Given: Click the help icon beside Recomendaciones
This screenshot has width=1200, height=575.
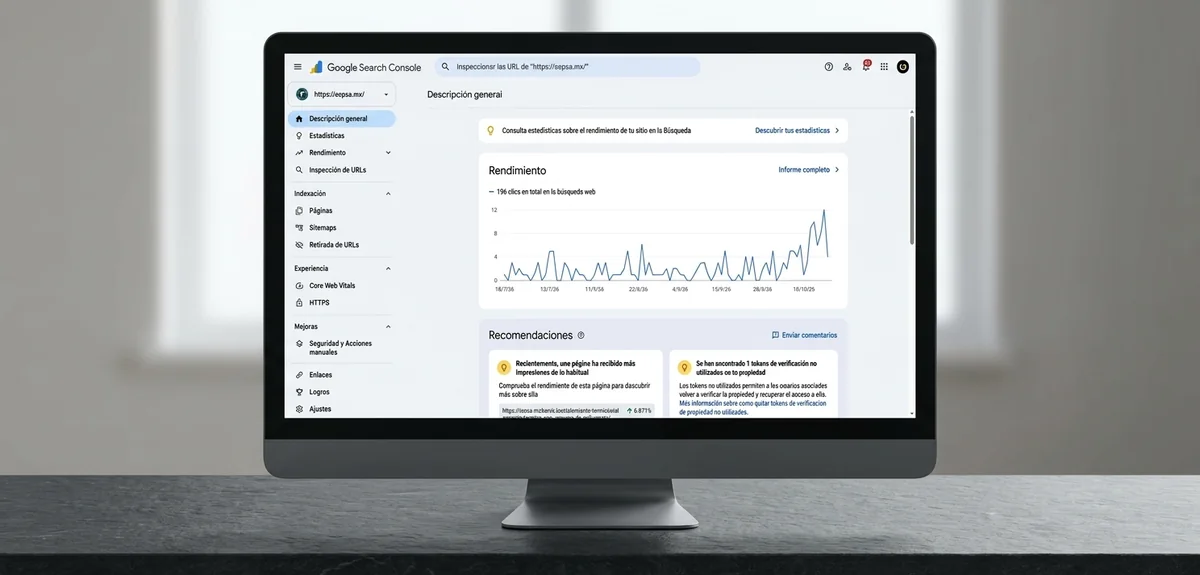Looking at the screenshot, I should [x=581, y=335].
